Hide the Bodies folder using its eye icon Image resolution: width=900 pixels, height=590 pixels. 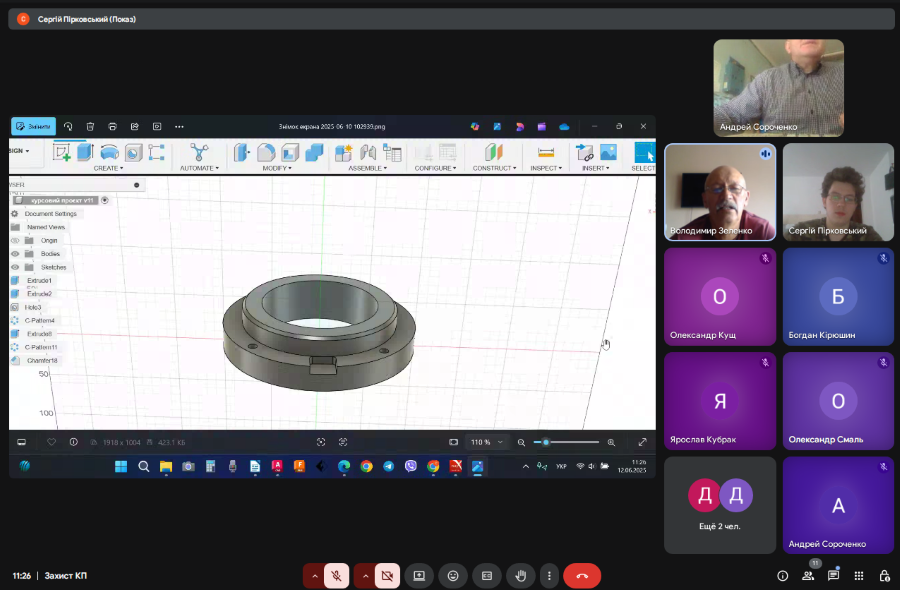[x=15, y=254]
